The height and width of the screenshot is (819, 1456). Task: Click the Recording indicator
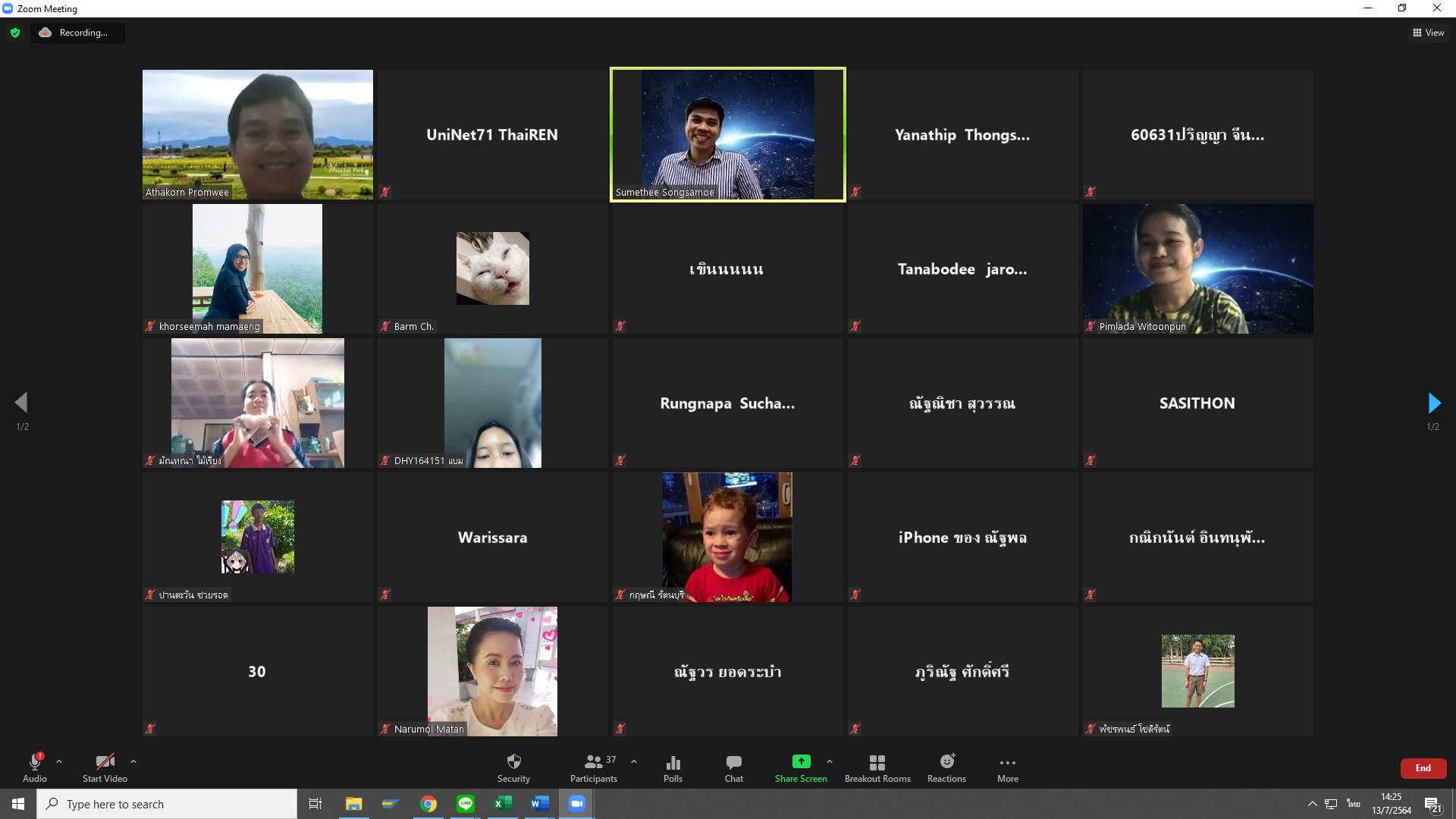coord(77,33)
